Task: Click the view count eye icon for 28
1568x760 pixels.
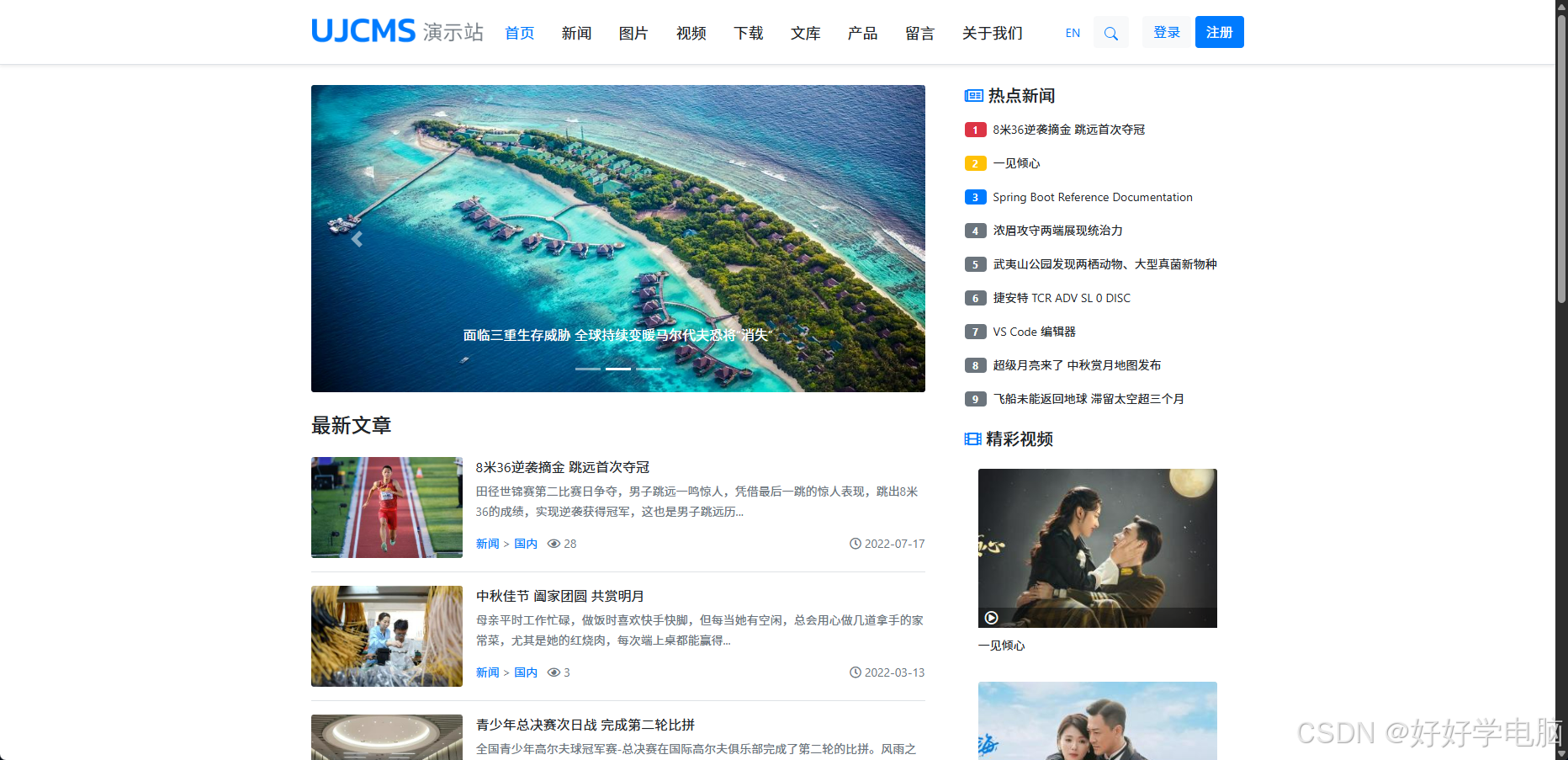Action: point(554,544)
